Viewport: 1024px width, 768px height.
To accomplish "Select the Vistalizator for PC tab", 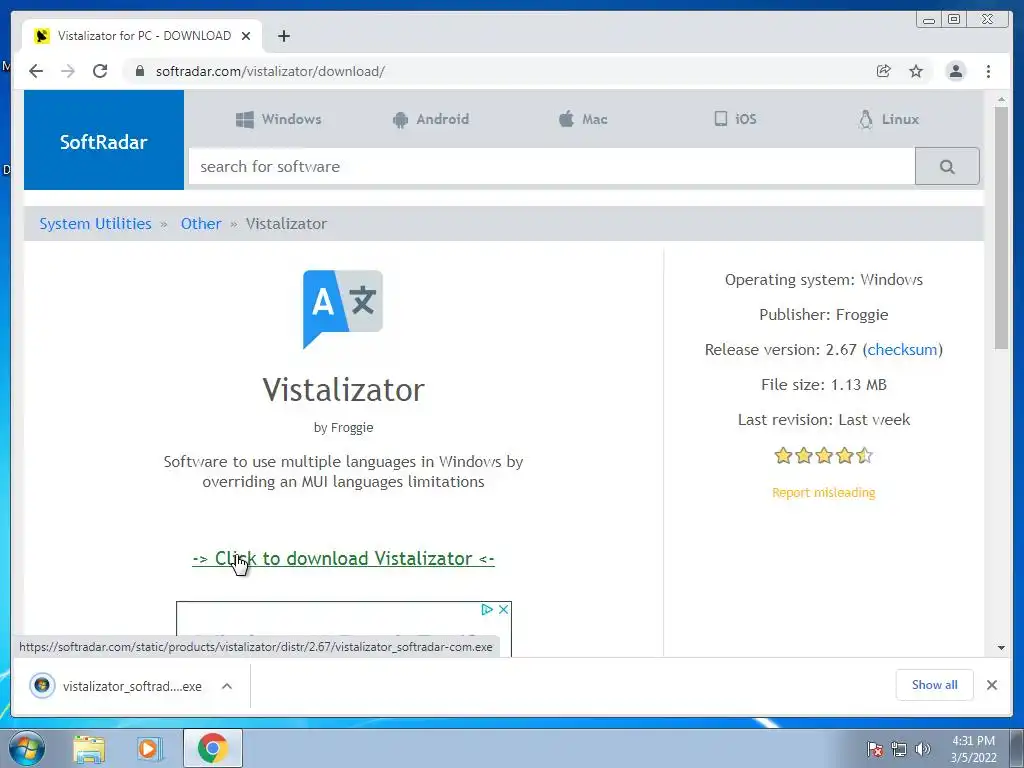I will click(143, 36).
